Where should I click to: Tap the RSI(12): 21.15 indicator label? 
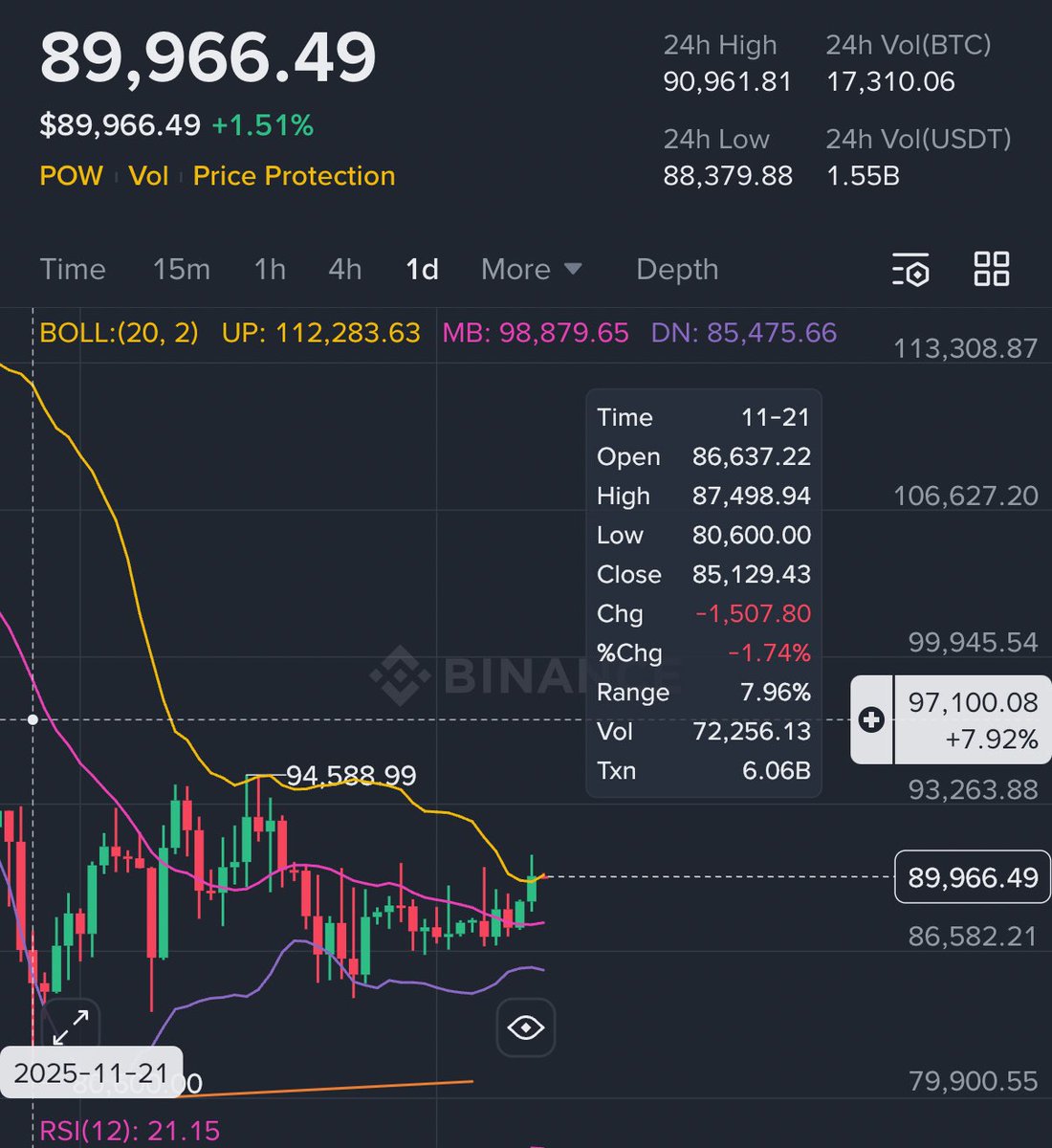click(x=130, y=1132)
